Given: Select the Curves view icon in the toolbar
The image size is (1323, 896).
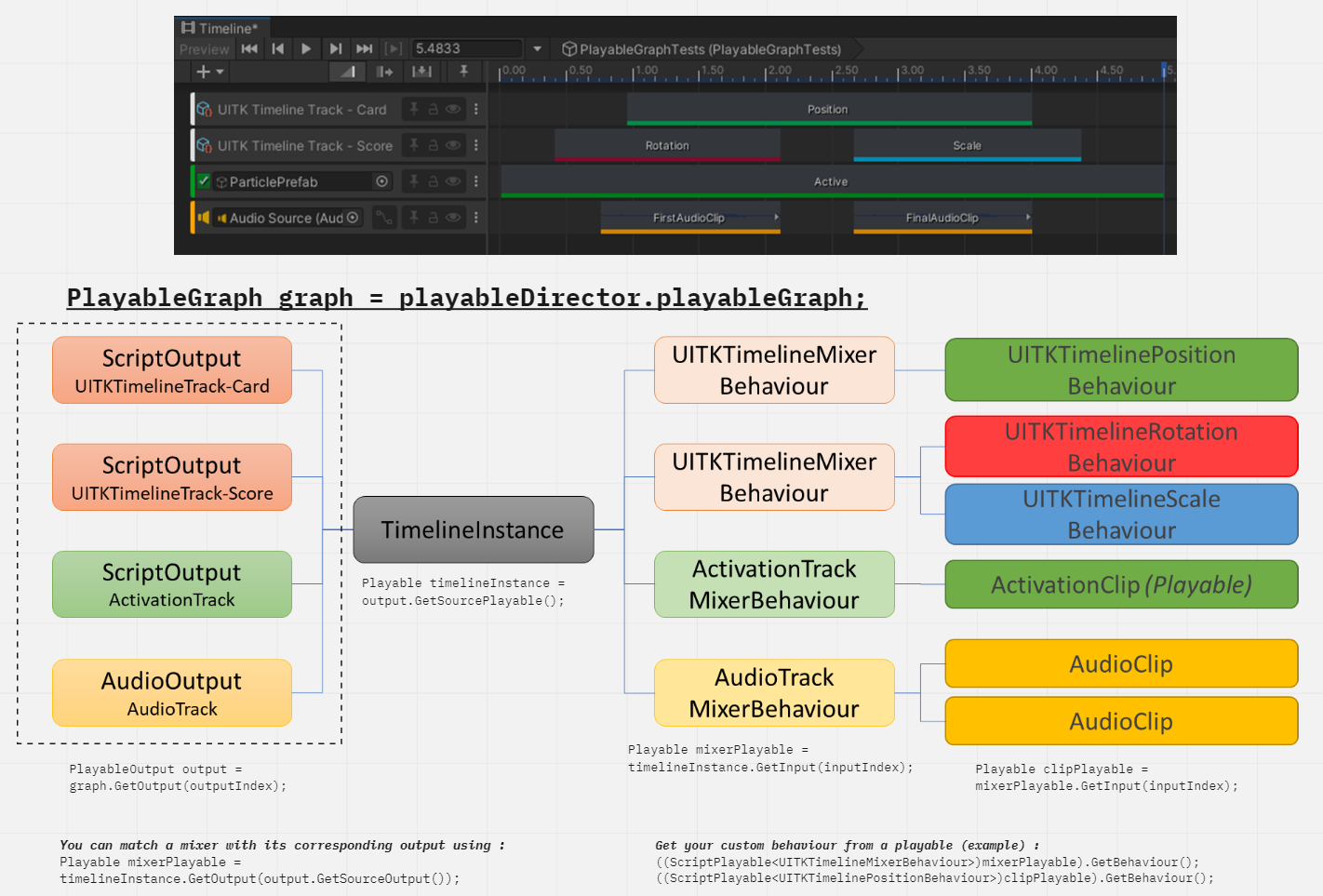Looking at the screenshot, I should pyautogui.click(x=345, y=71).
